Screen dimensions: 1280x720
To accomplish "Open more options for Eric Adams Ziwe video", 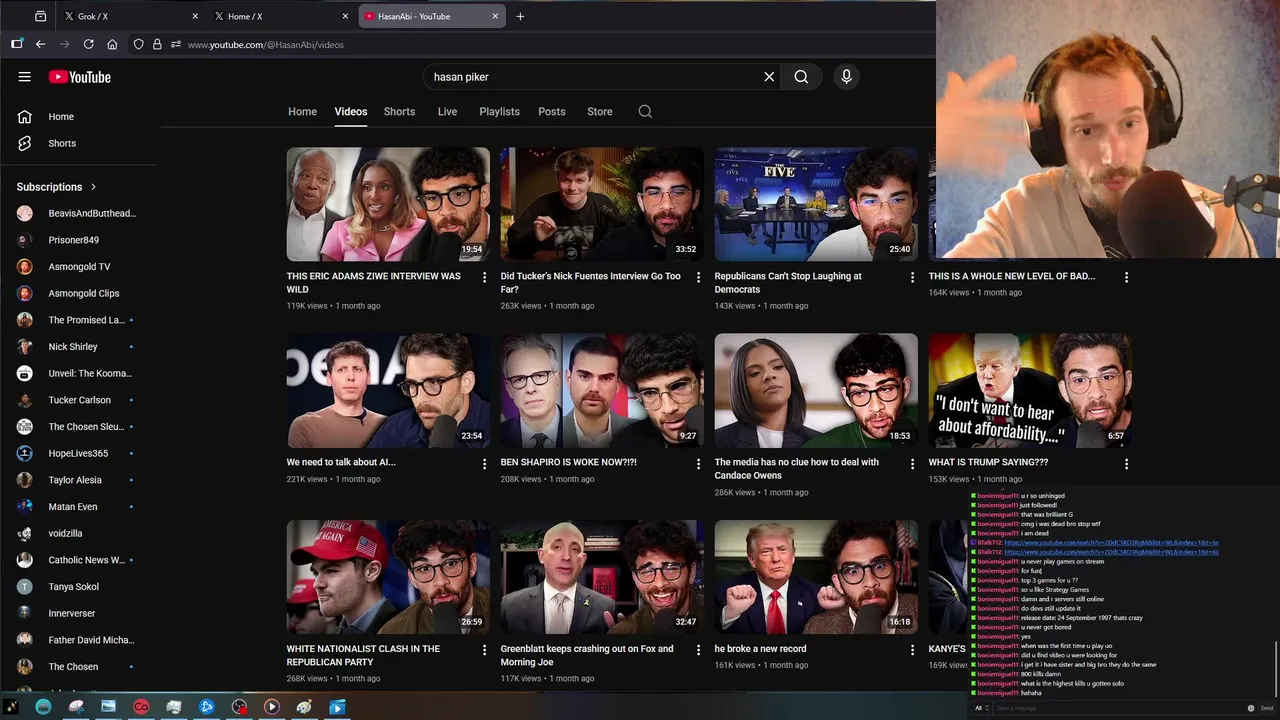I will click(485, 277).
